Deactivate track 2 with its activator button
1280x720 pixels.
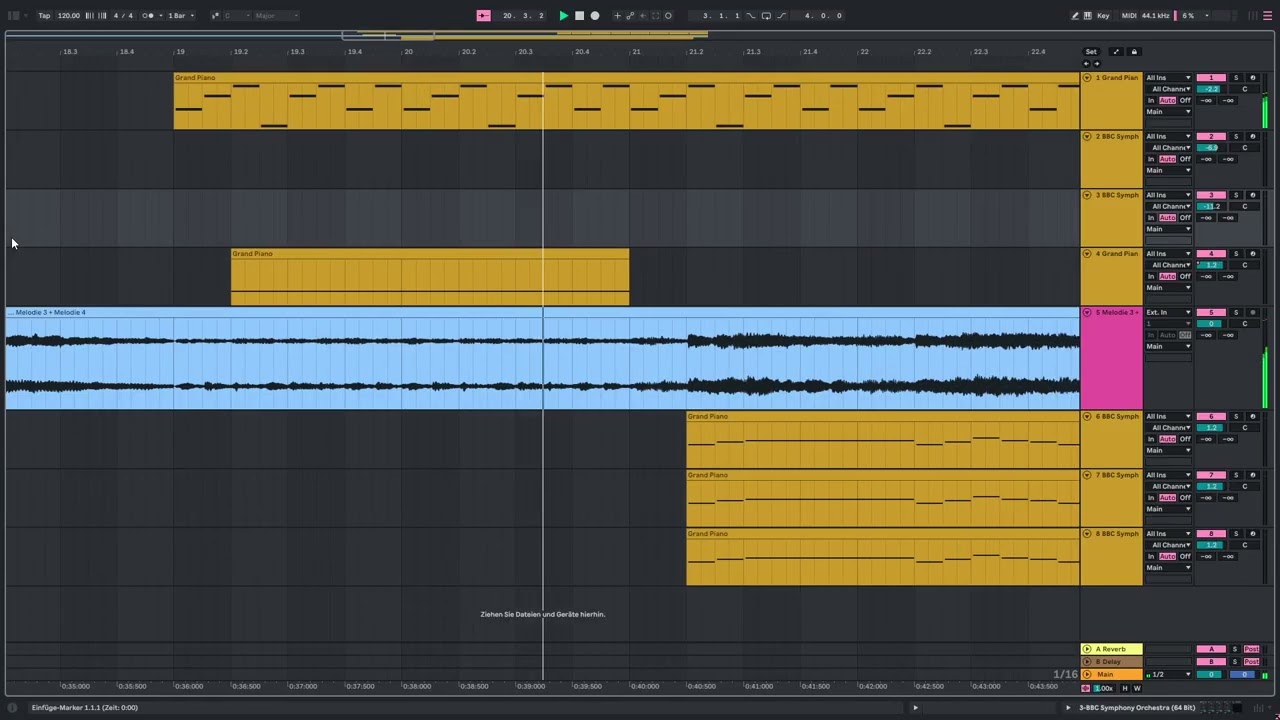[1211, 137]
